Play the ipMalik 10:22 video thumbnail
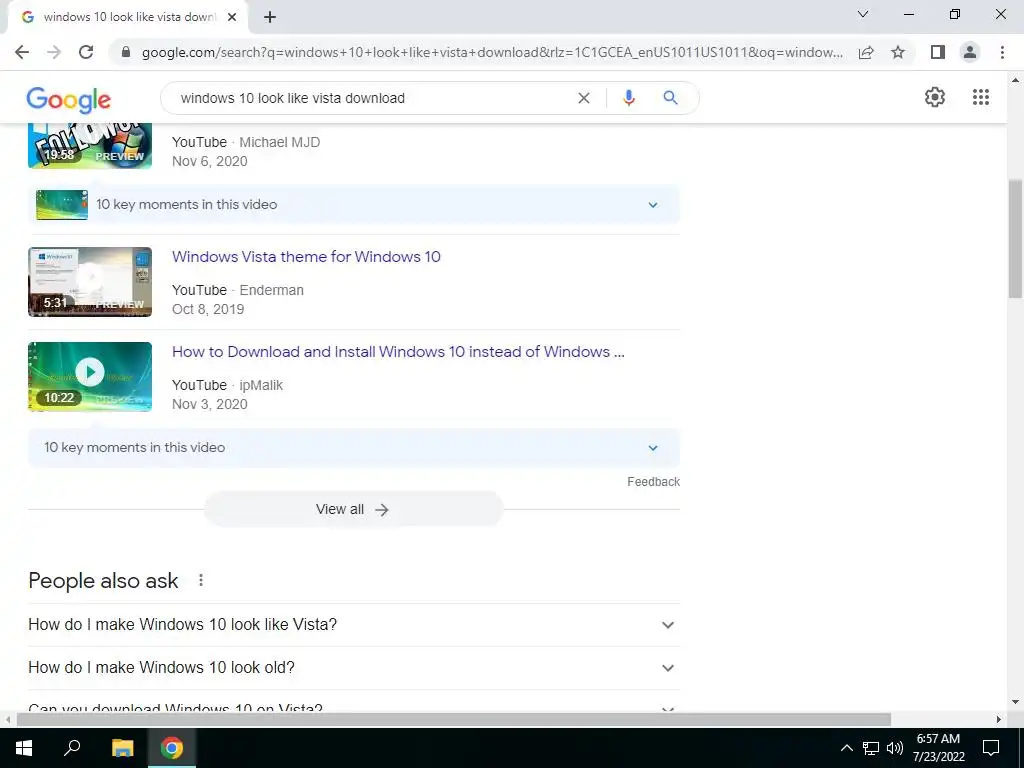The width and height of the screenshot is (1024, 768). pyautogui.click(x=90, y=377)
